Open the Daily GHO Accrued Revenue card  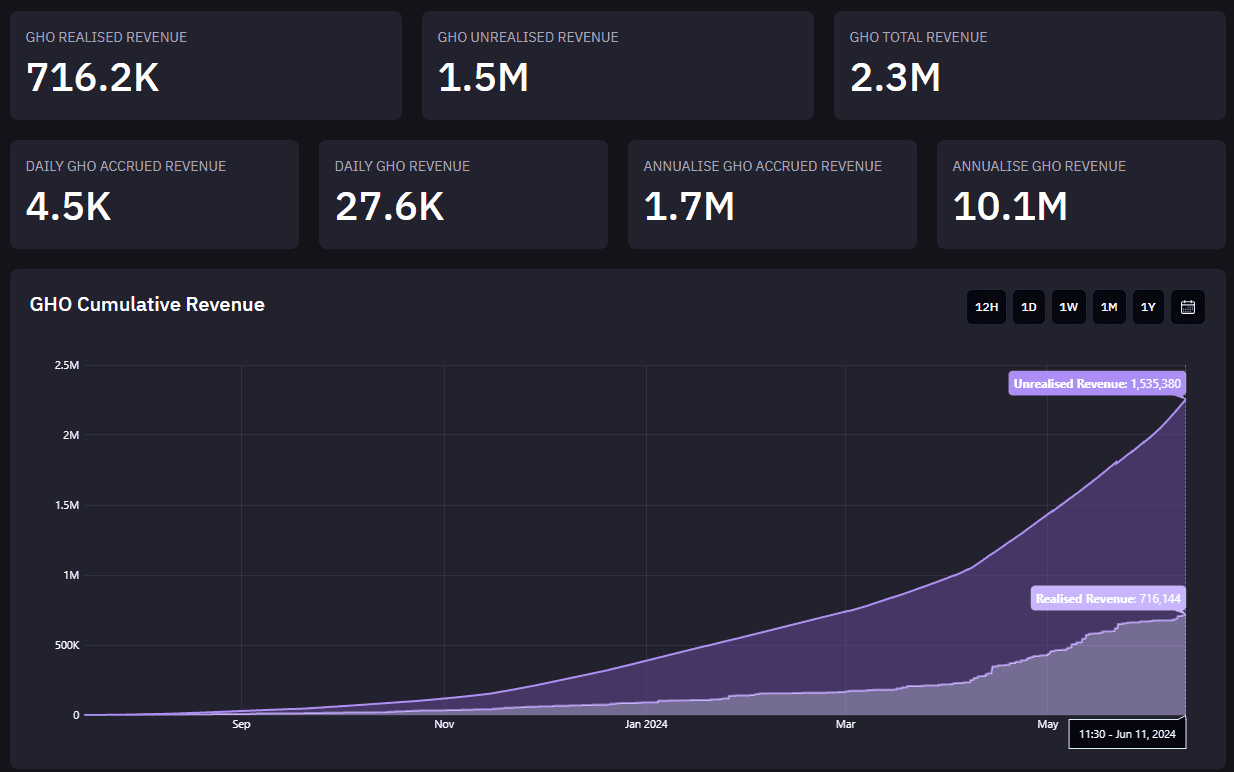click(x=154, y=194)
